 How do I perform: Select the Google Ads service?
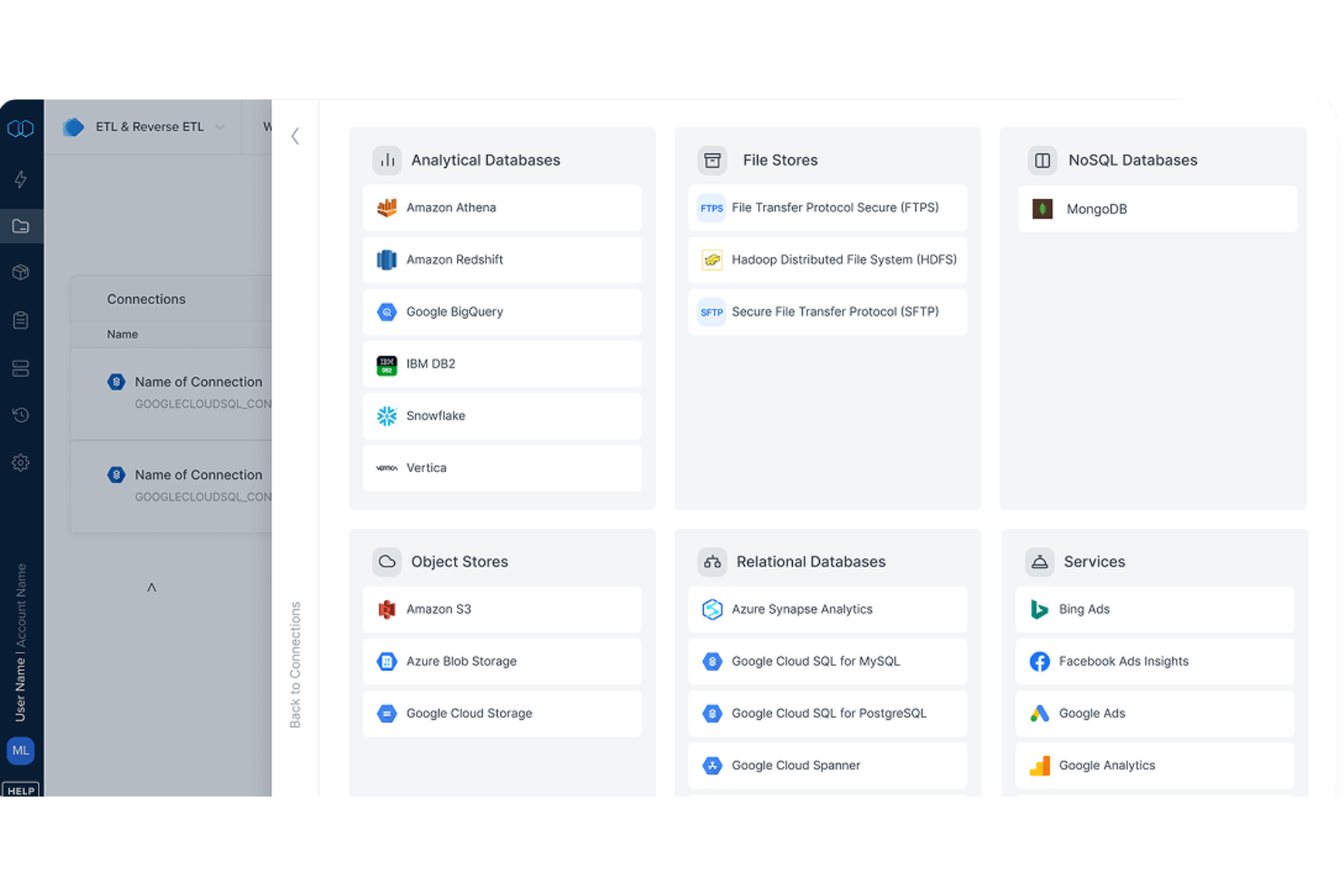tap(1155, 714)
